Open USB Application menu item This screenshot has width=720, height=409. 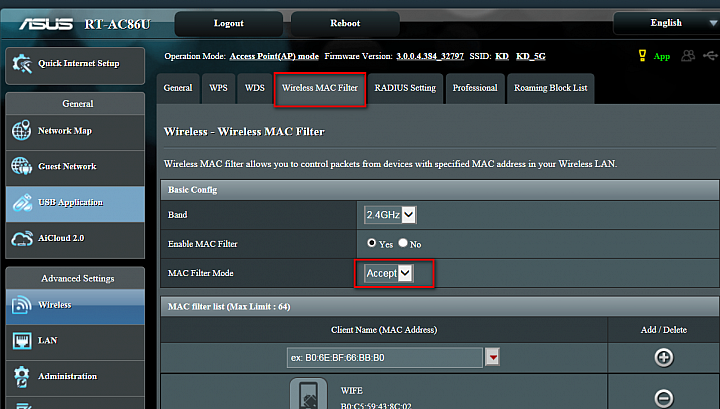(x=75, y=204)
